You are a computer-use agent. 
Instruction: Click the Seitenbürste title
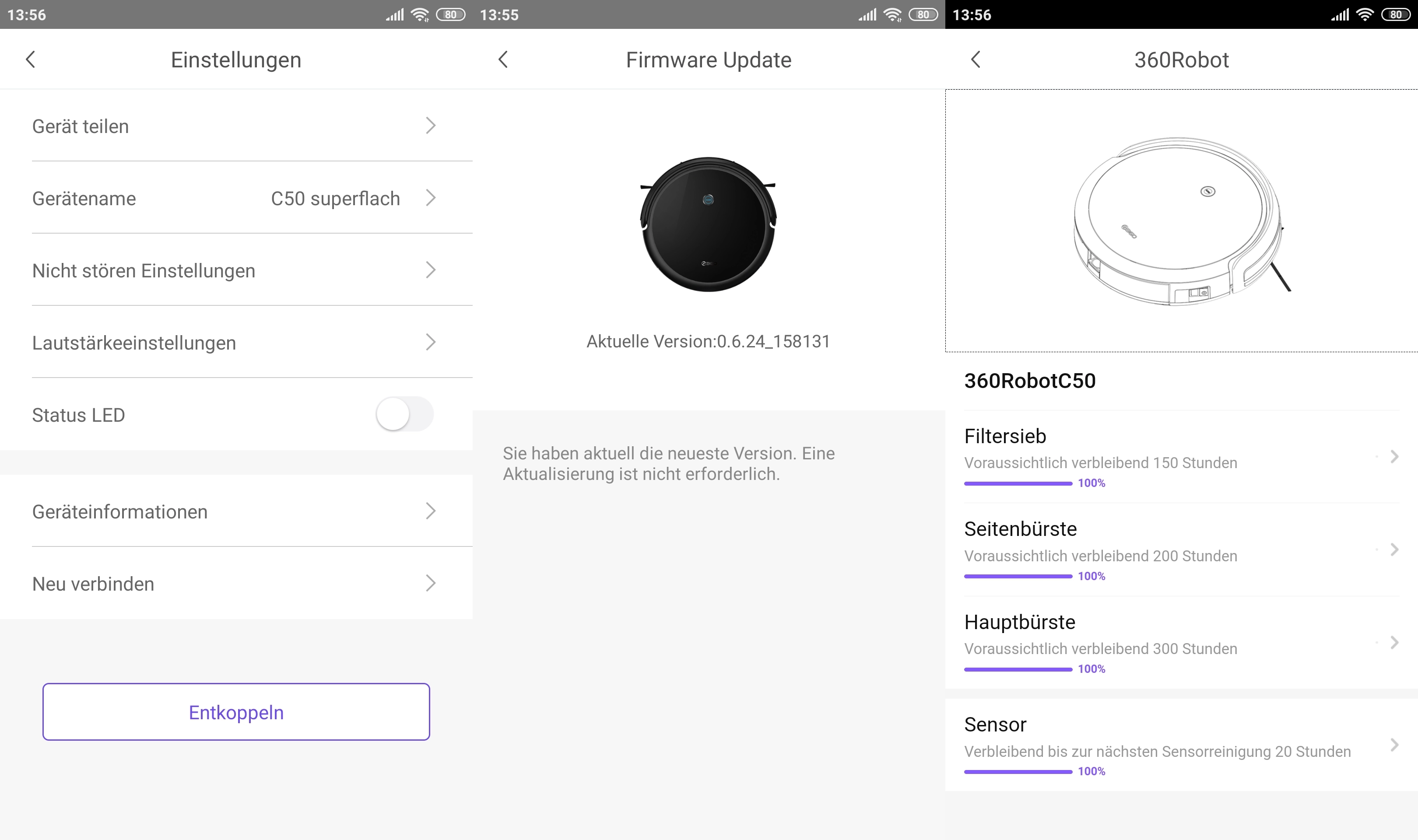point(1020,528)
